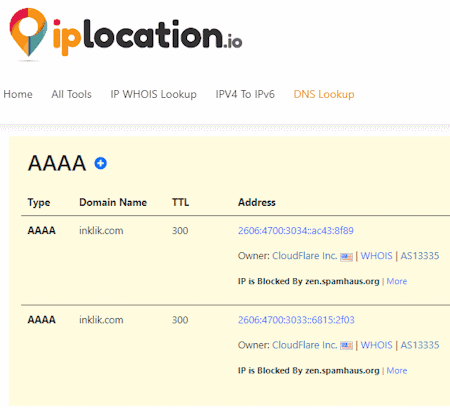Click CloudFlare Inc. owner in first record
Viewport: 450px width, 408px height.
[305, 256]
